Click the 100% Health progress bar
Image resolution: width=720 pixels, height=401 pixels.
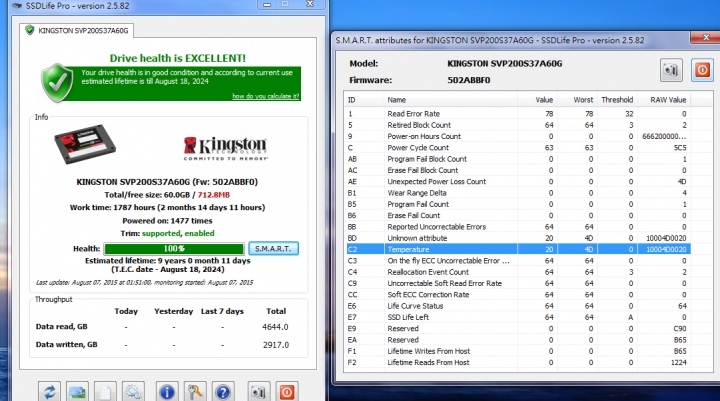point(174,249)
